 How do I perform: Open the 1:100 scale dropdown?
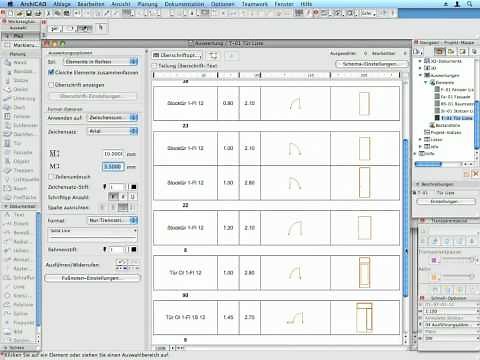(x=451, y=311)
